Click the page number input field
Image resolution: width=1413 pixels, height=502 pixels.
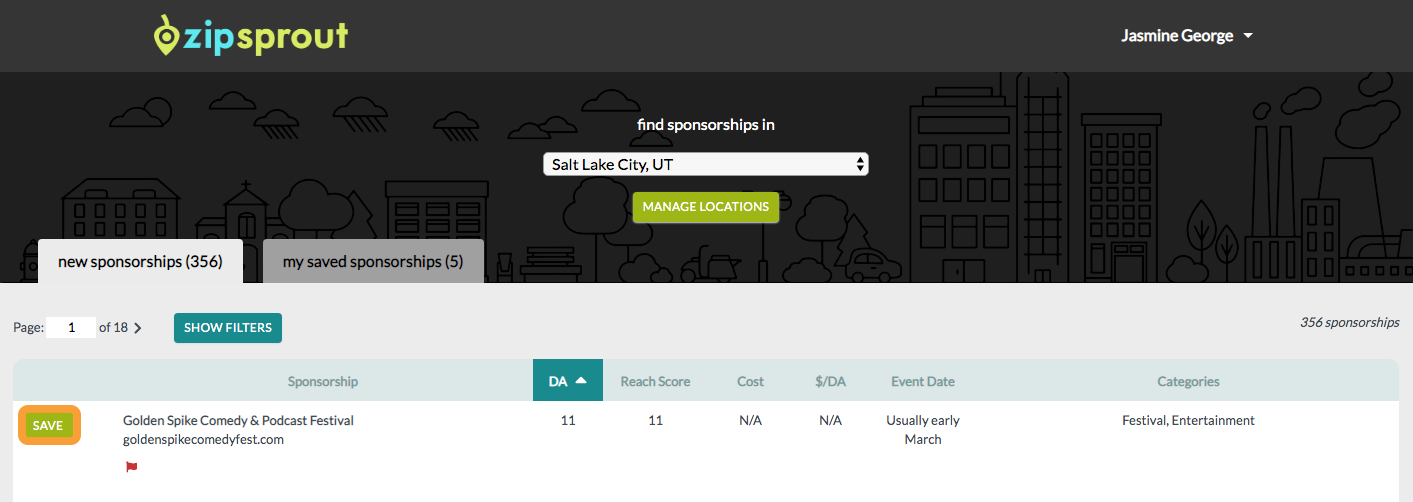71,327
